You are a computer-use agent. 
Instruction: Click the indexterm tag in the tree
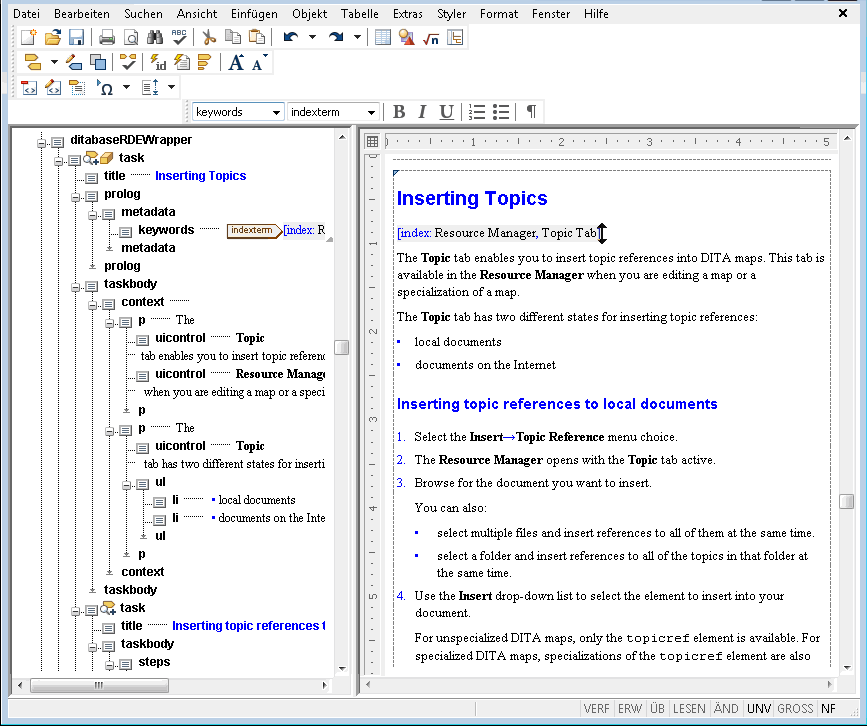pyautogui.click(x=254, y=230)
